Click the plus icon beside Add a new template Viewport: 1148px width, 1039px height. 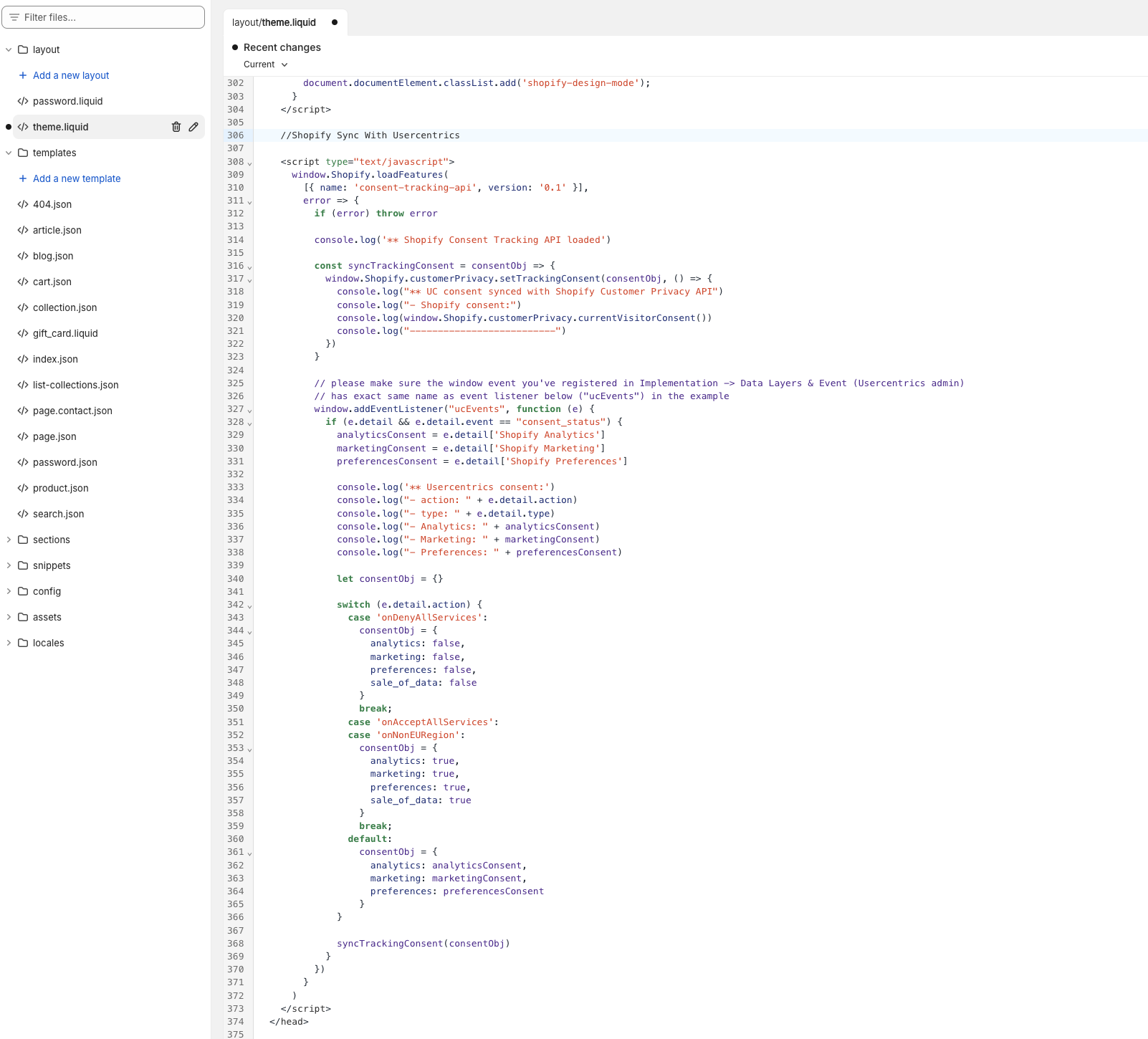(x=23, y=178)
